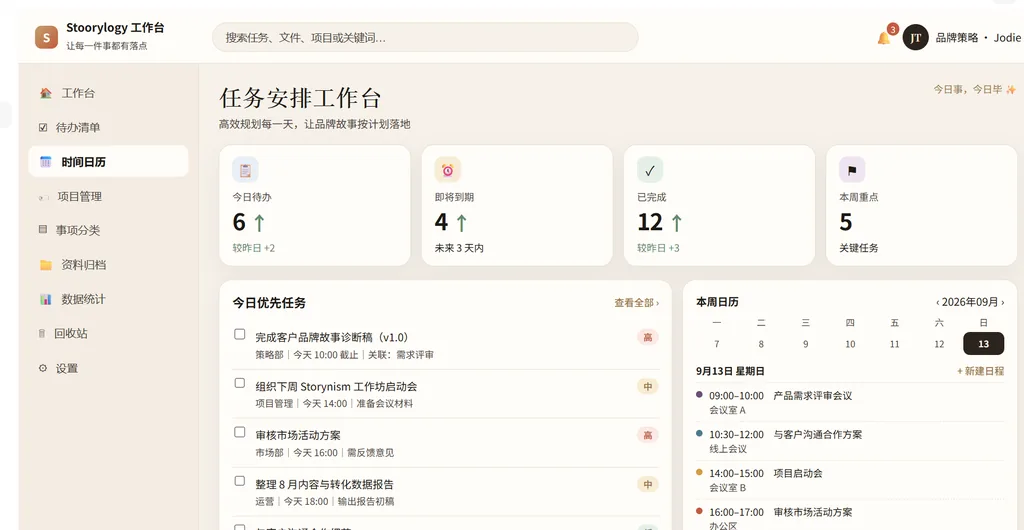Open the 已完成 stat card
Image resolution: width=1024 pixels, height=530 pixels.
tap(719, 205)
